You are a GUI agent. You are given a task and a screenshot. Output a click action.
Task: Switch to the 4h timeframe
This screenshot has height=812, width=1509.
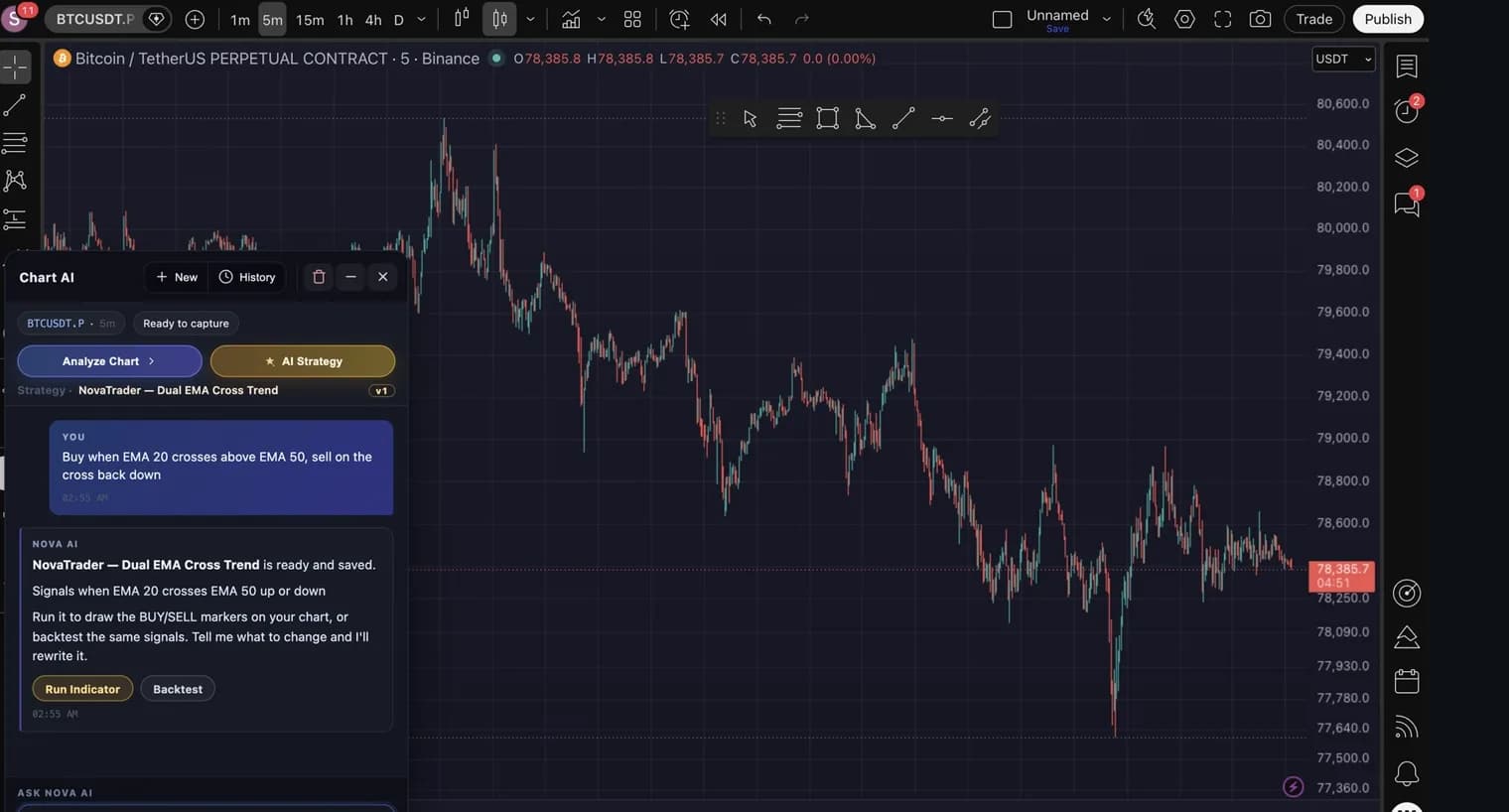pos(373,20)
